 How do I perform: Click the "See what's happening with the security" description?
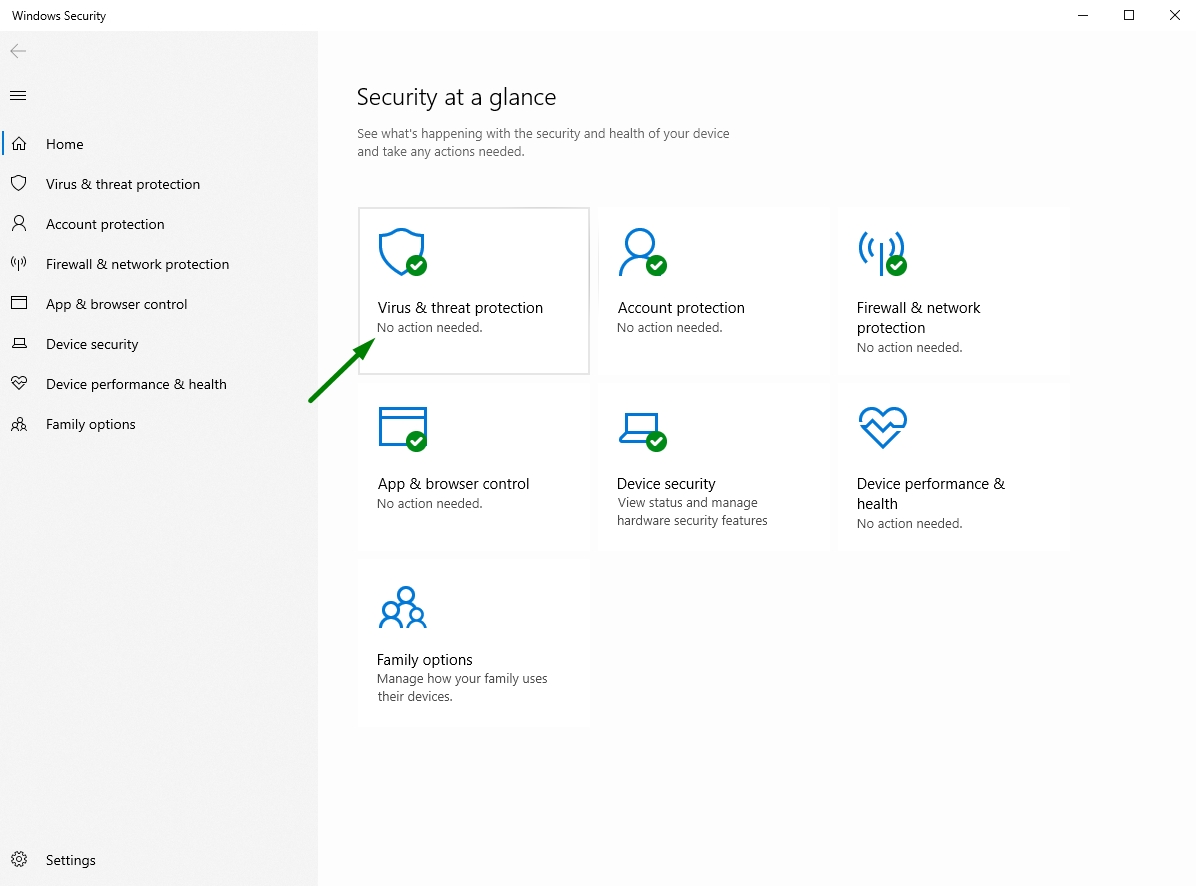[x=543, y=143]
